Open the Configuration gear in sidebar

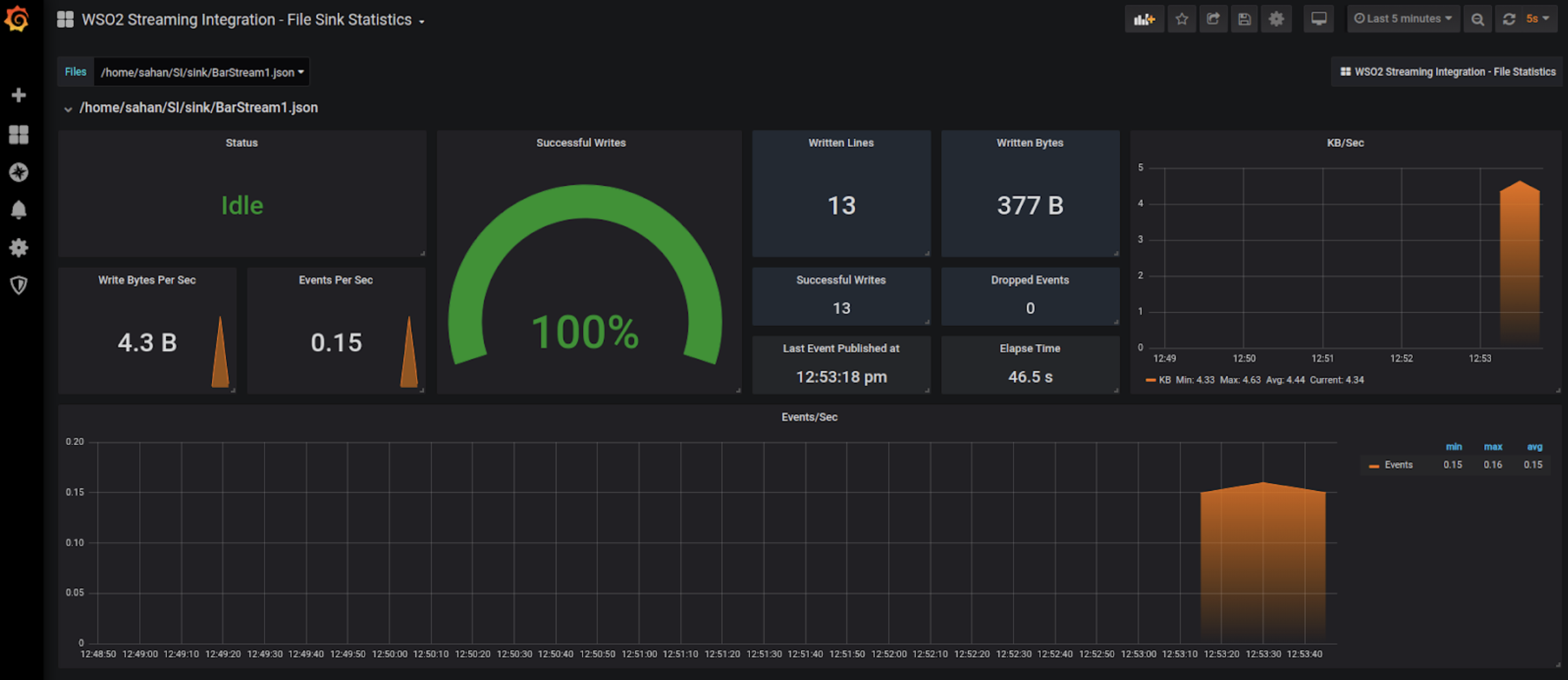click(19, 248)
